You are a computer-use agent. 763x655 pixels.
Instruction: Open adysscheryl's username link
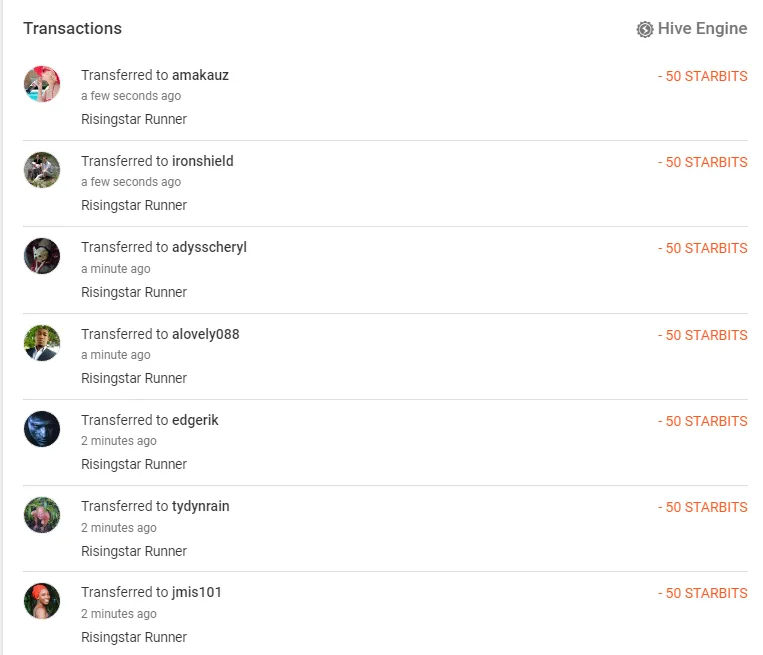pos(209,247)
